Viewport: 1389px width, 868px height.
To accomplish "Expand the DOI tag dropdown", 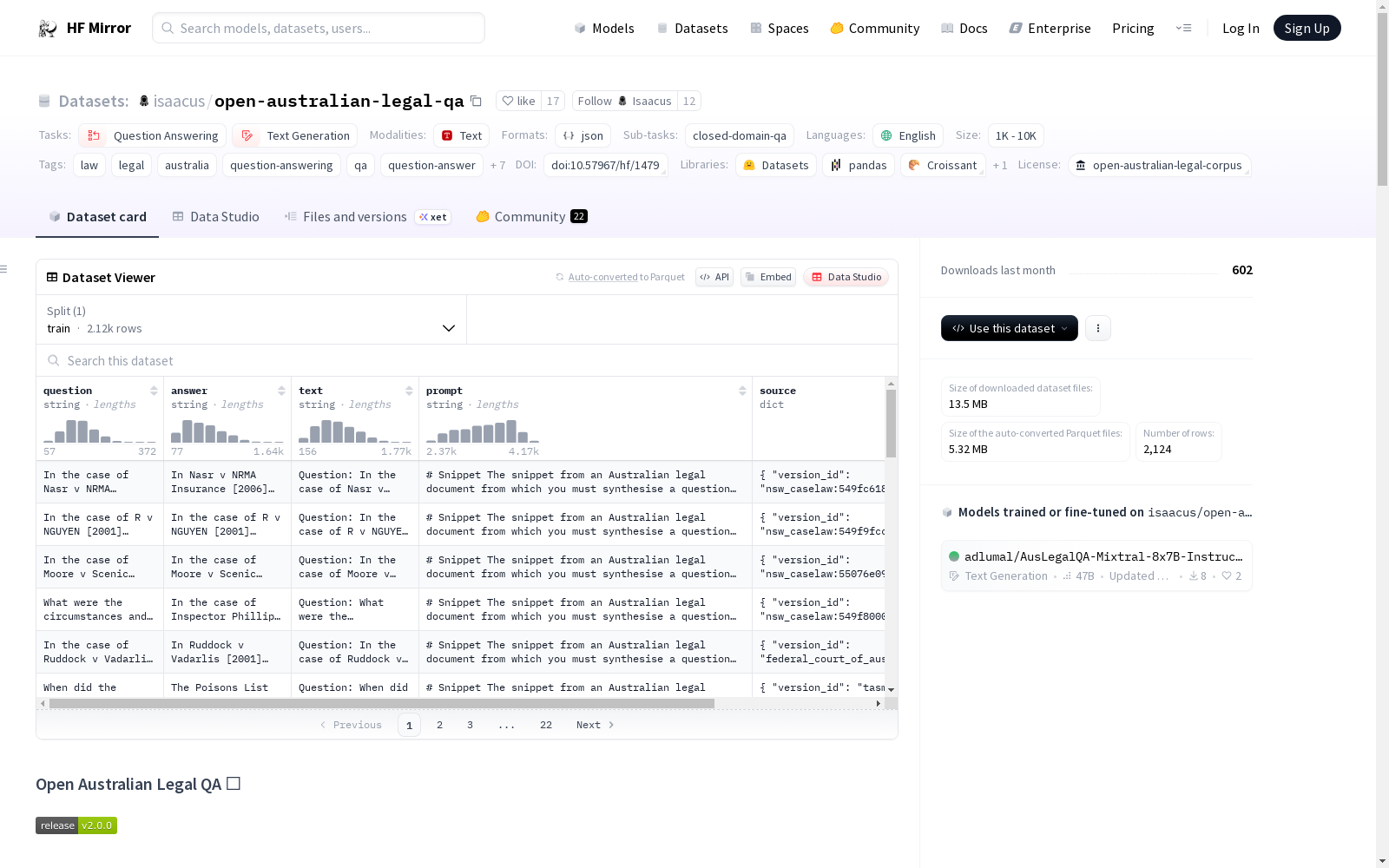I will [606, 165].
